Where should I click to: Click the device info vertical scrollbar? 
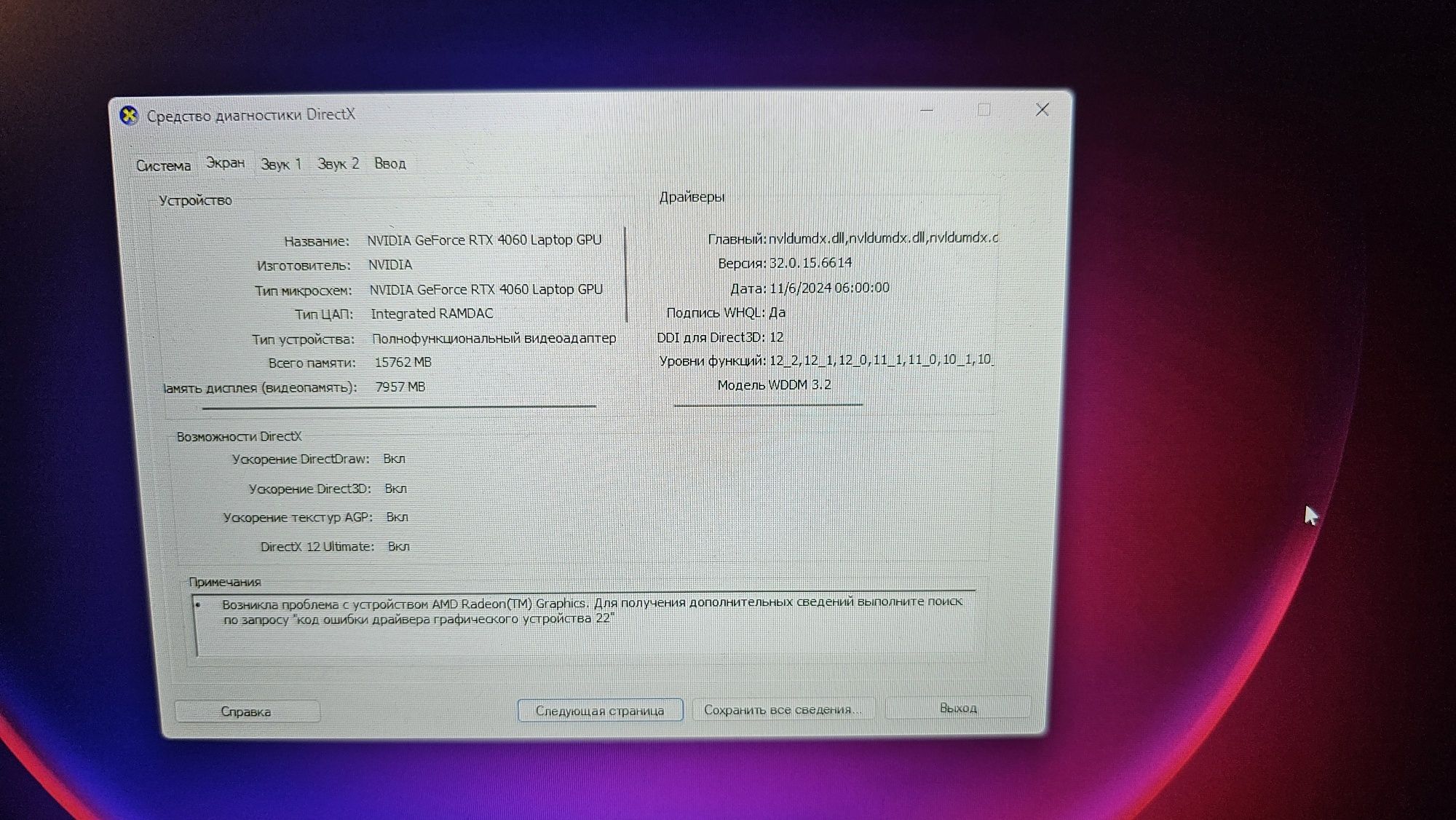(625, 275)
